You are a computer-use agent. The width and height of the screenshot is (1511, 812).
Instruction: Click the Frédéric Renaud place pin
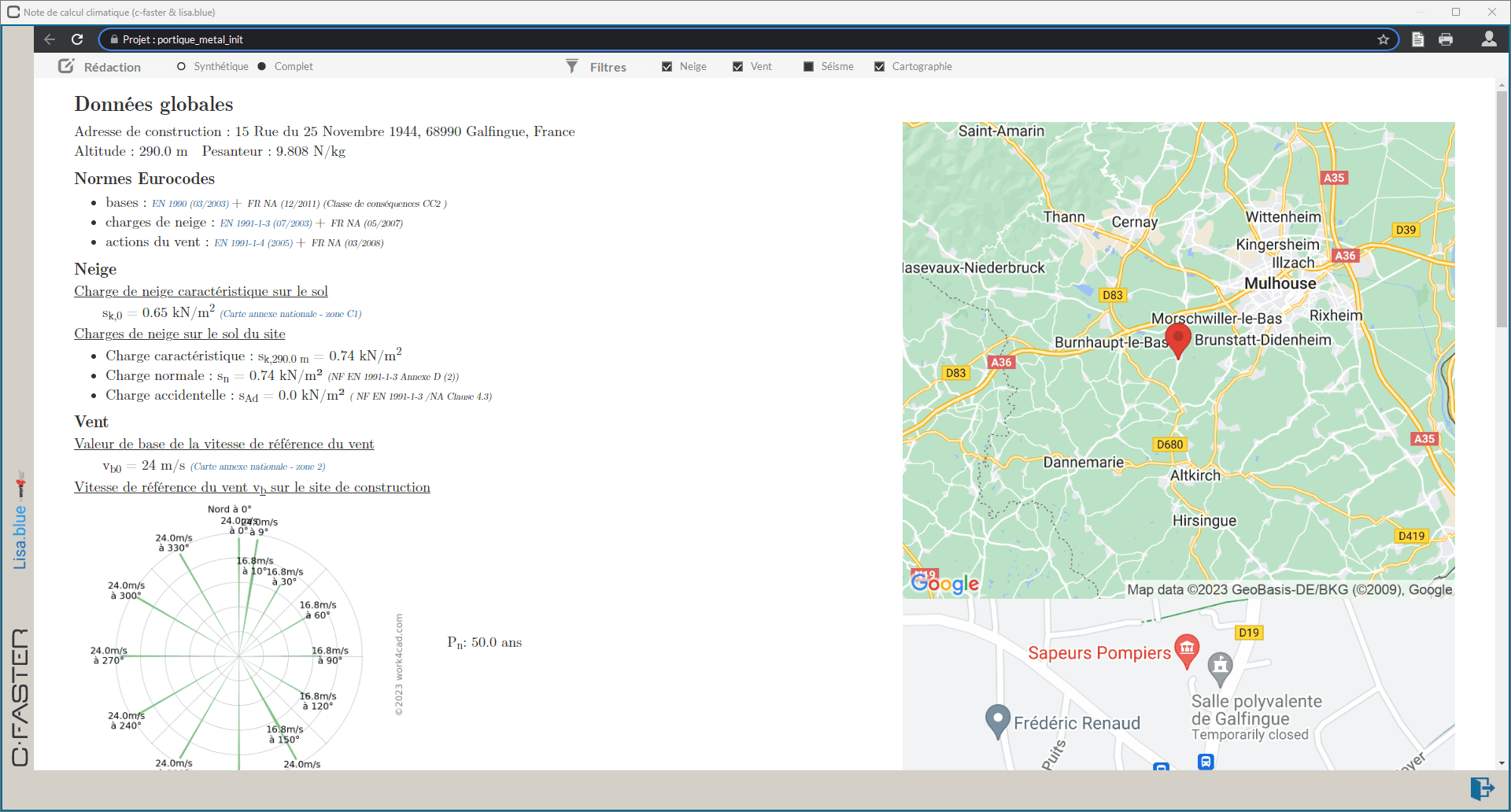click(x=997, y=721)
